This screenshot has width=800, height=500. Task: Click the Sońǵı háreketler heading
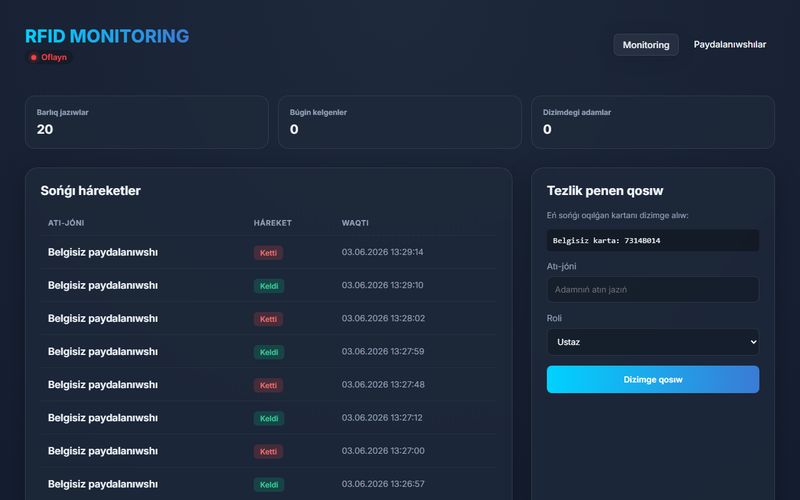90,191
